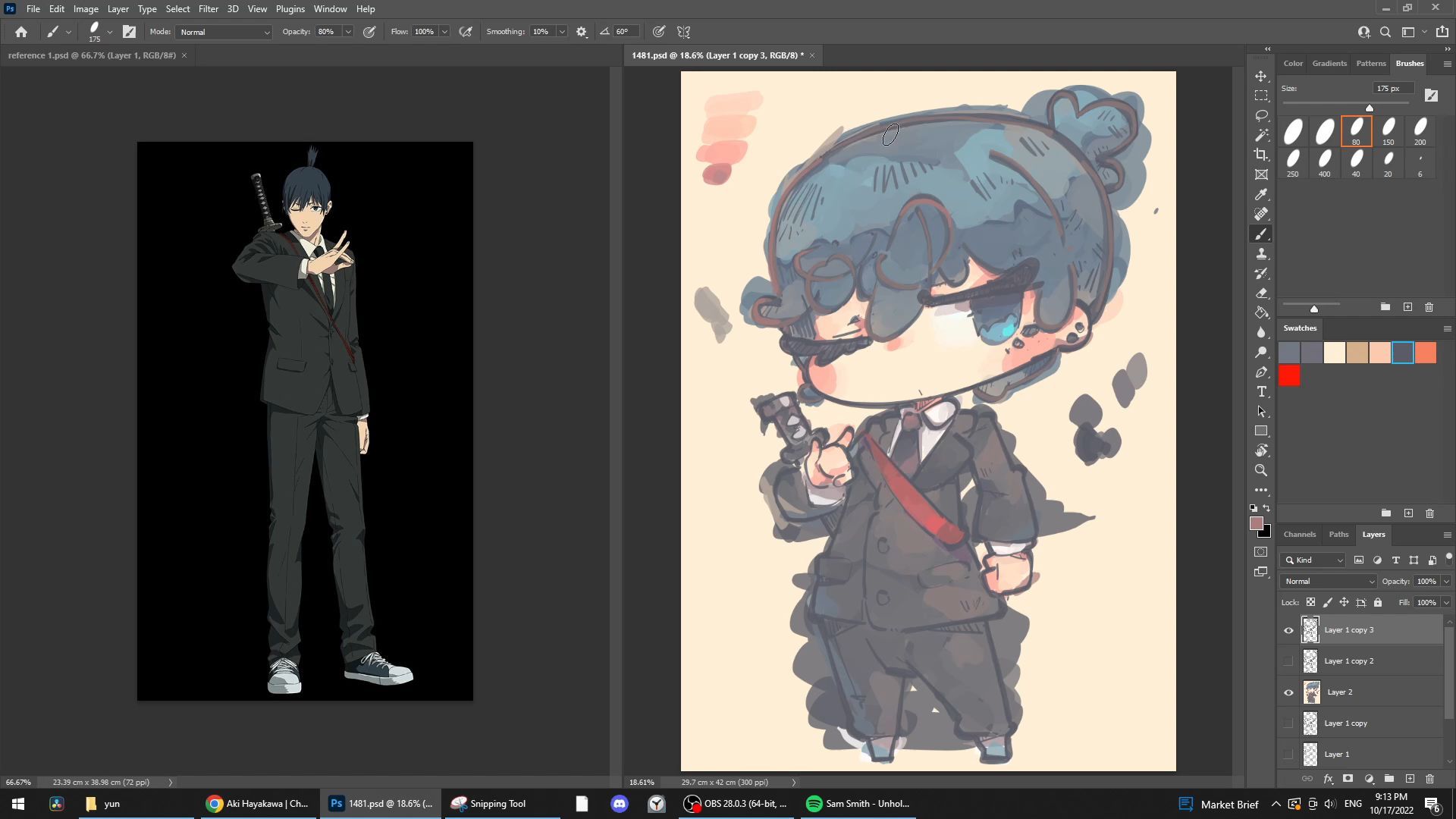Select the Magic Wand tool
The height and width of the screenshot is (819, 1456).
pos(1261,136)
